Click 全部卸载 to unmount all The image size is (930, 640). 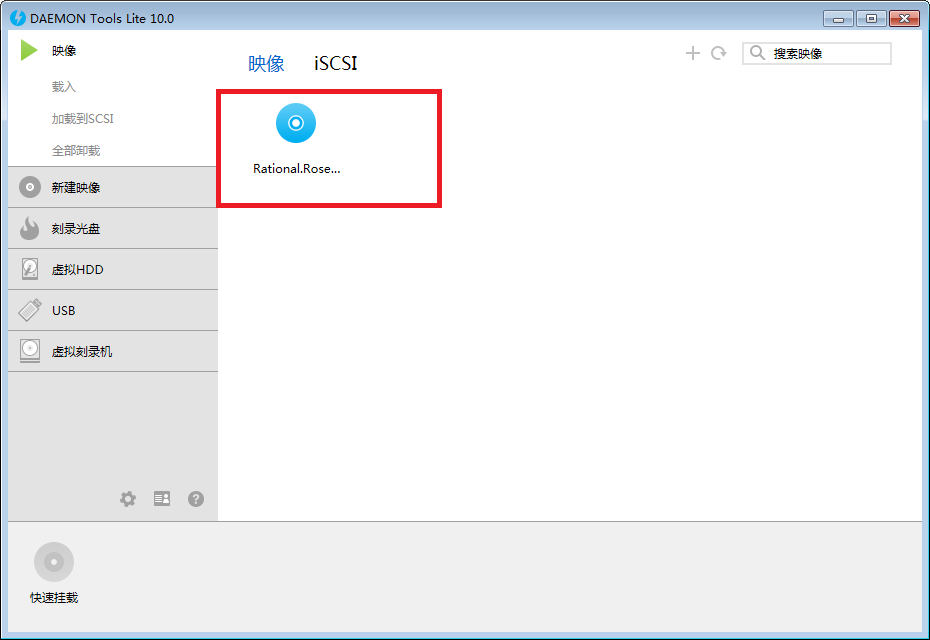click(76, 151)
